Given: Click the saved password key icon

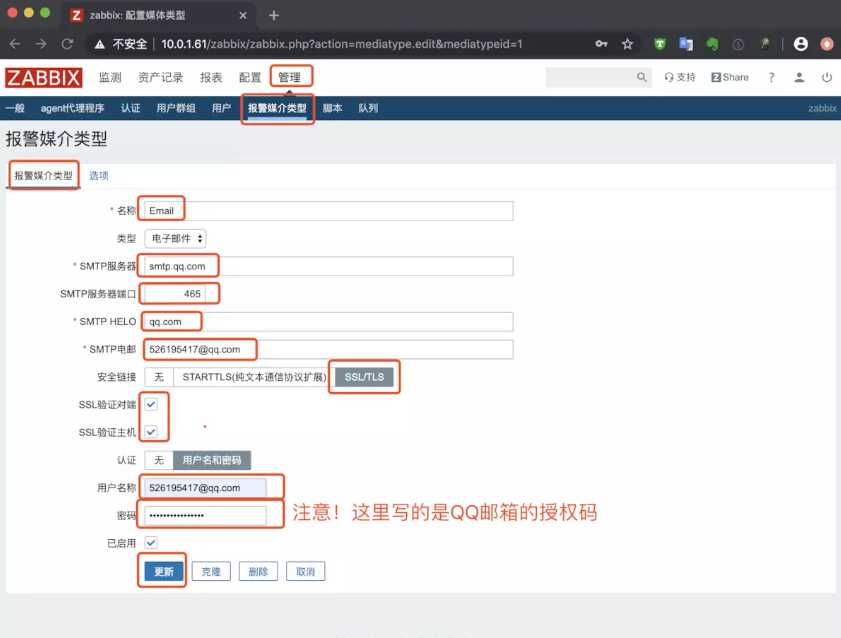Looking at the screenshot, I should [601, 44].
